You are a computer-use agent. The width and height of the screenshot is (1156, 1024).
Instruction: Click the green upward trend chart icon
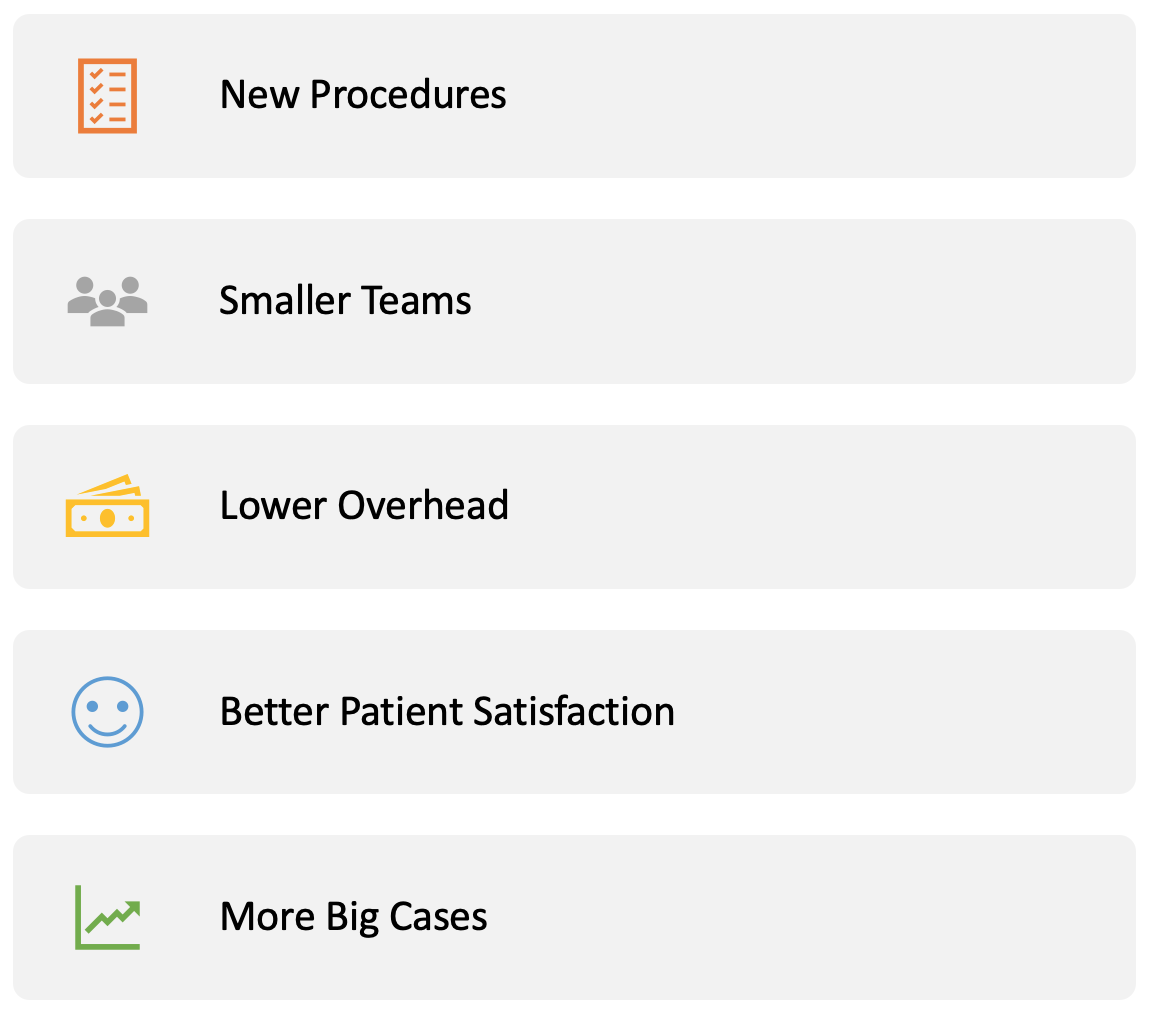pyautogui.click(x=108, y=917)
